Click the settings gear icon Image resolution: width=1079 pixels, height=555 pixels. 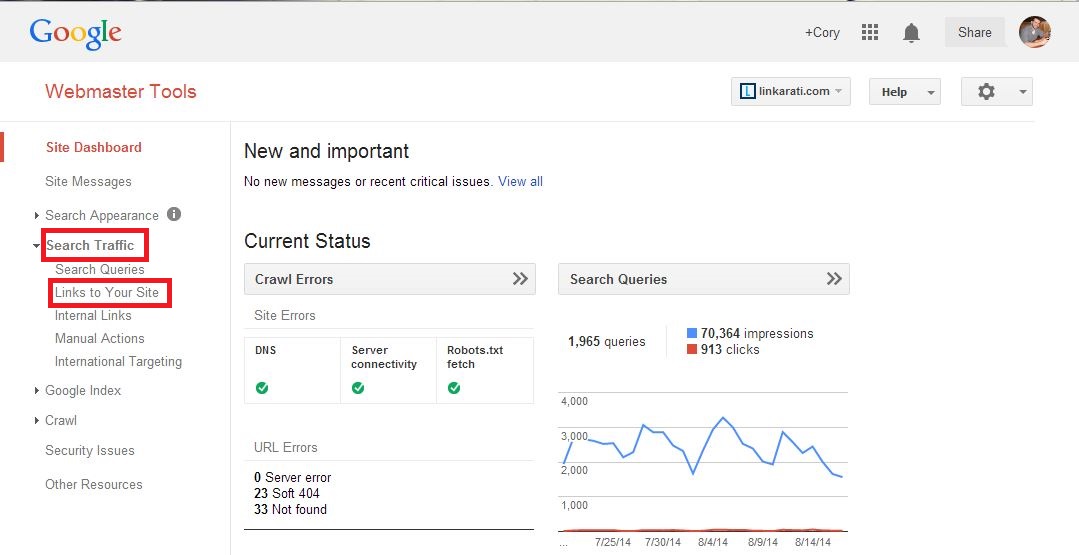point(987,91)
